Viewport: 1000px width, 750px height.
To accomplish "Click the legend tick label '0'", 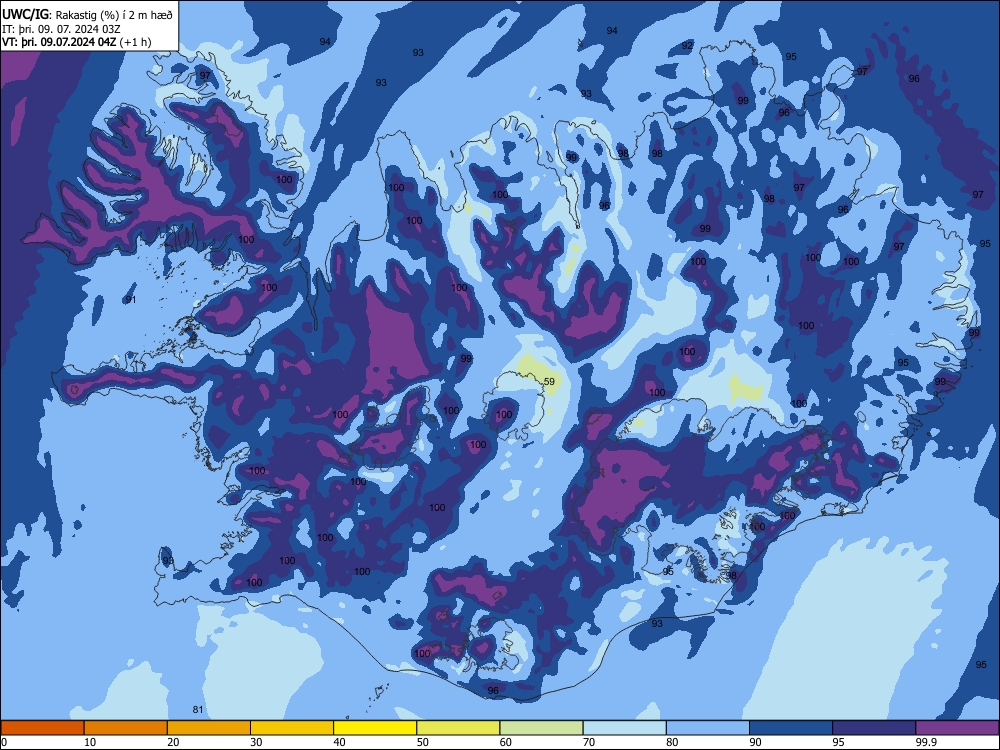I will 3,742.
